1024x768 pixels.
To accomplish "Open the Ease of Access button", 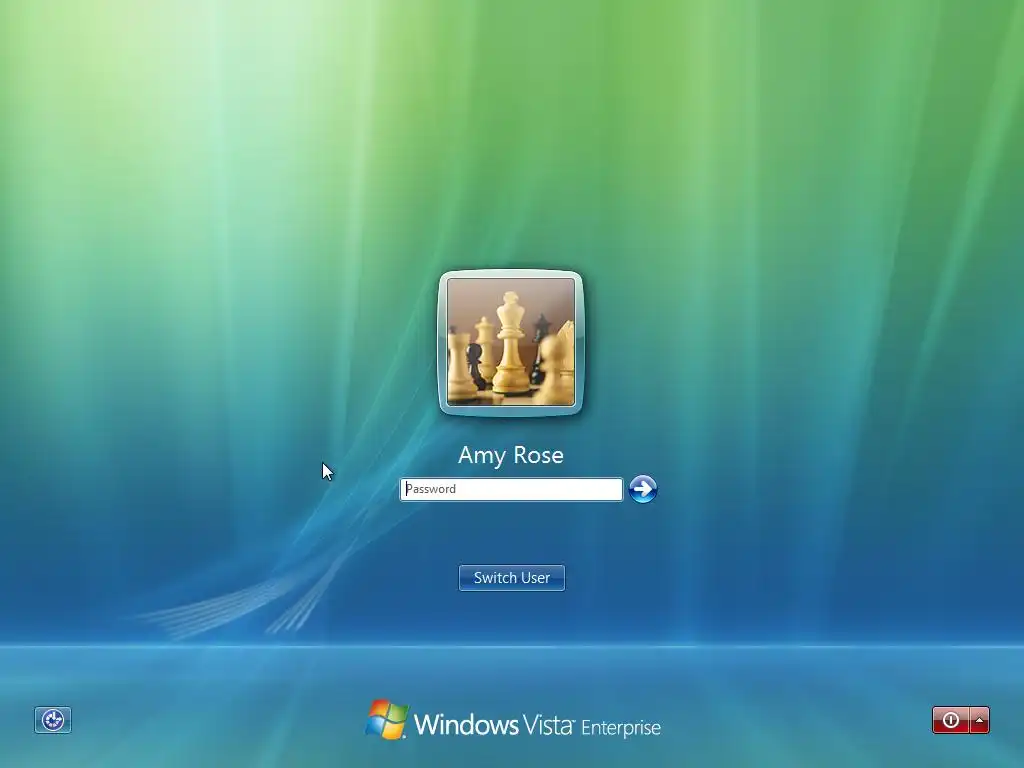I will tap(53, 720).
